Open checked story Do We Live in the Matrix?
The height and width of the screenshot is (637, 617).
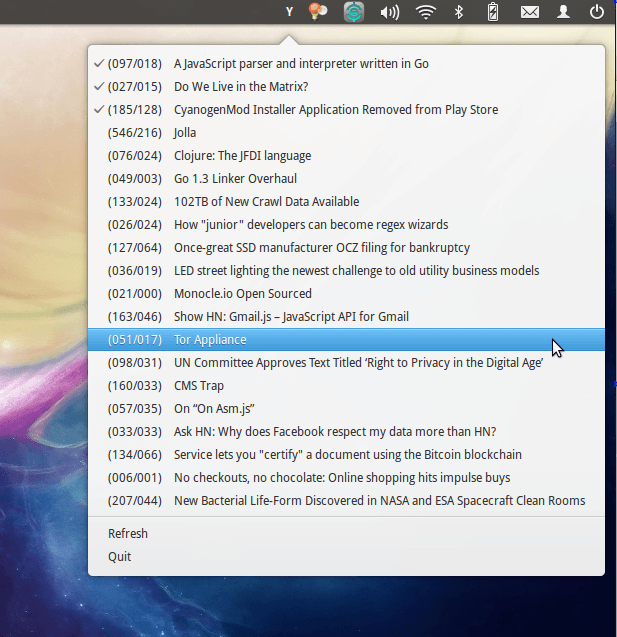click(346, 87)
